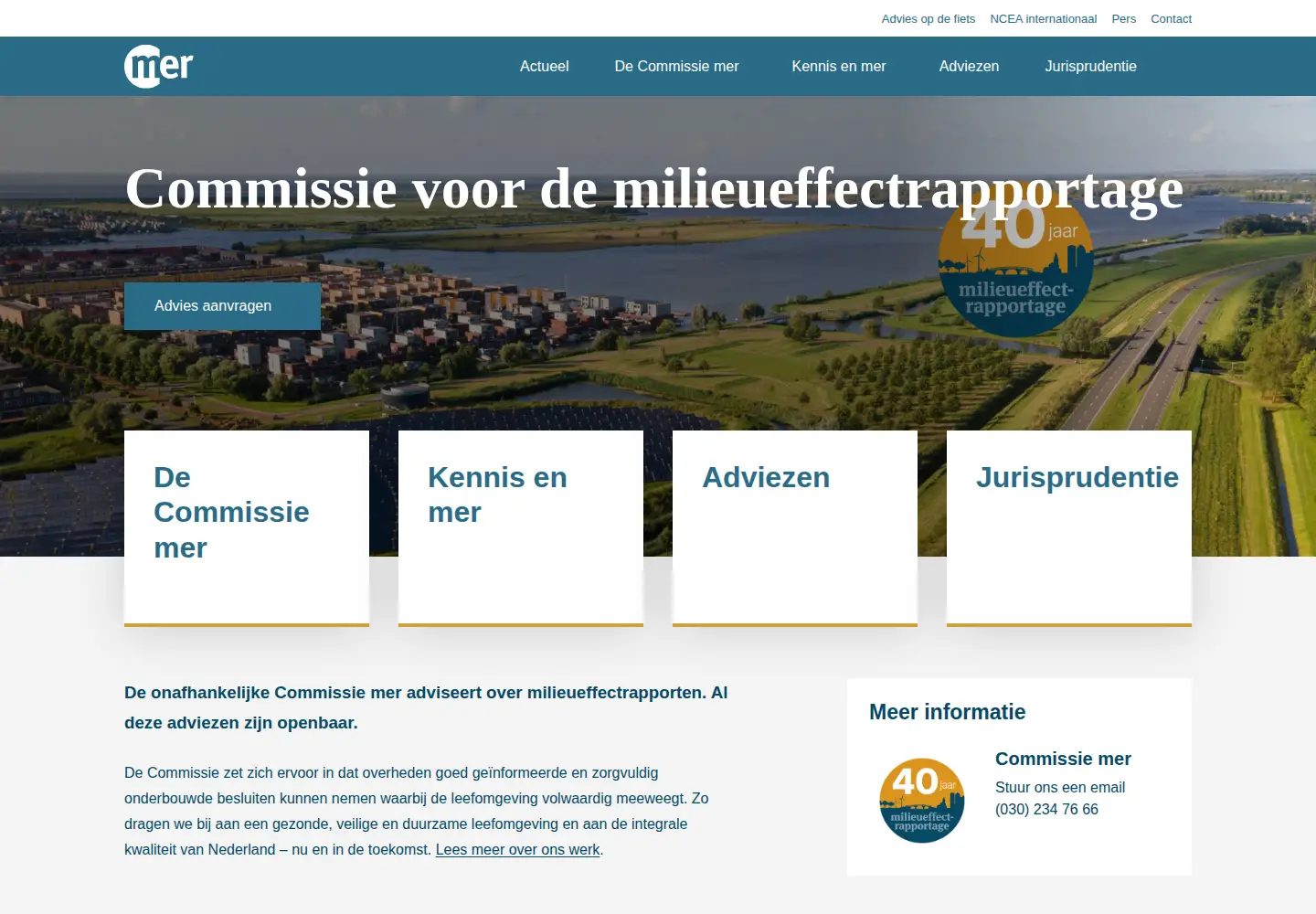The width and height of the screenshot is (1316, 914).
Task: Click Stuur ons een email
Action: (x=1059, y=787)
